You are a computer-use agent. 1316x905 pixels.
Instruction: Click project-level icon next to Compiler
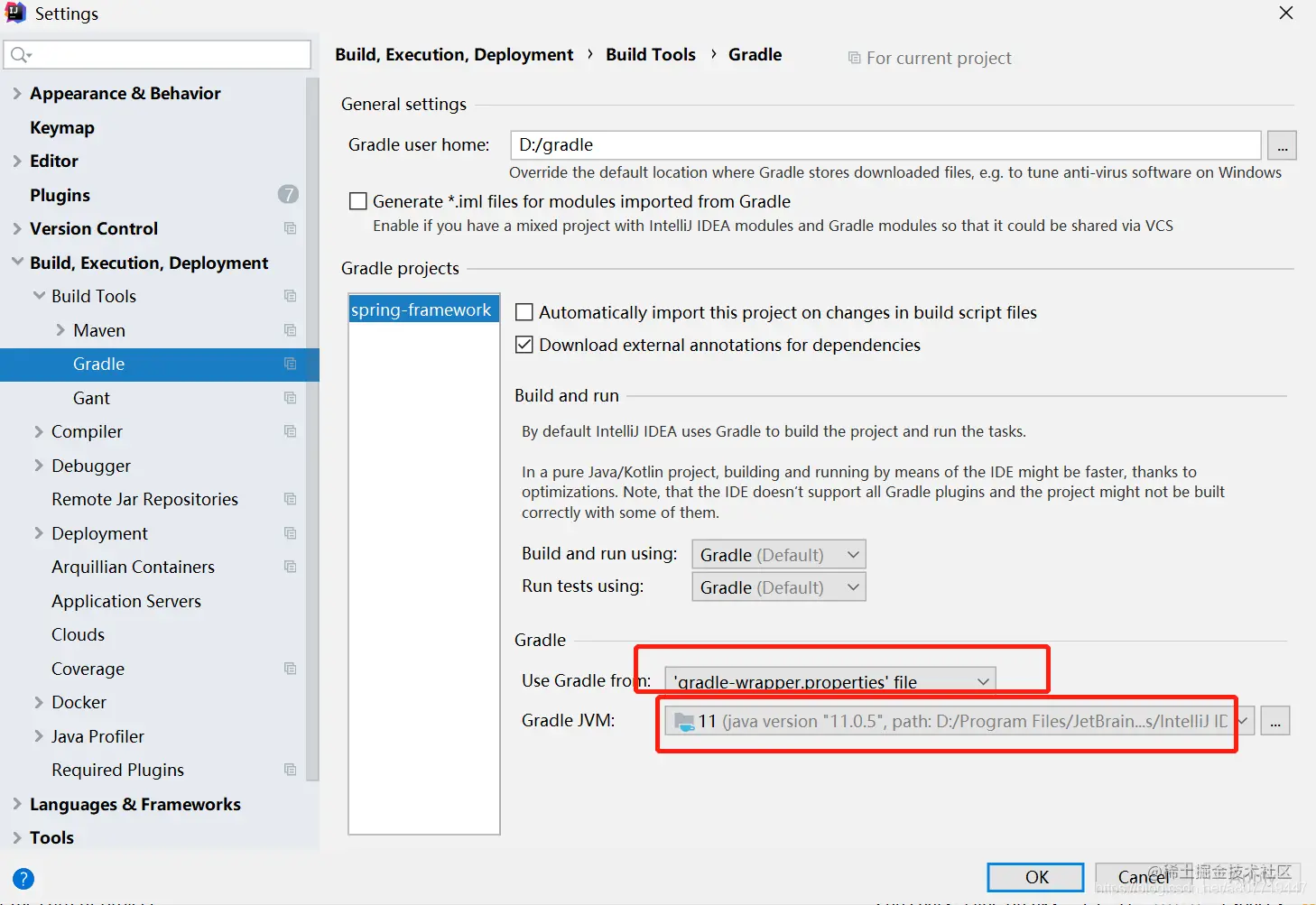tap(290, 431)
